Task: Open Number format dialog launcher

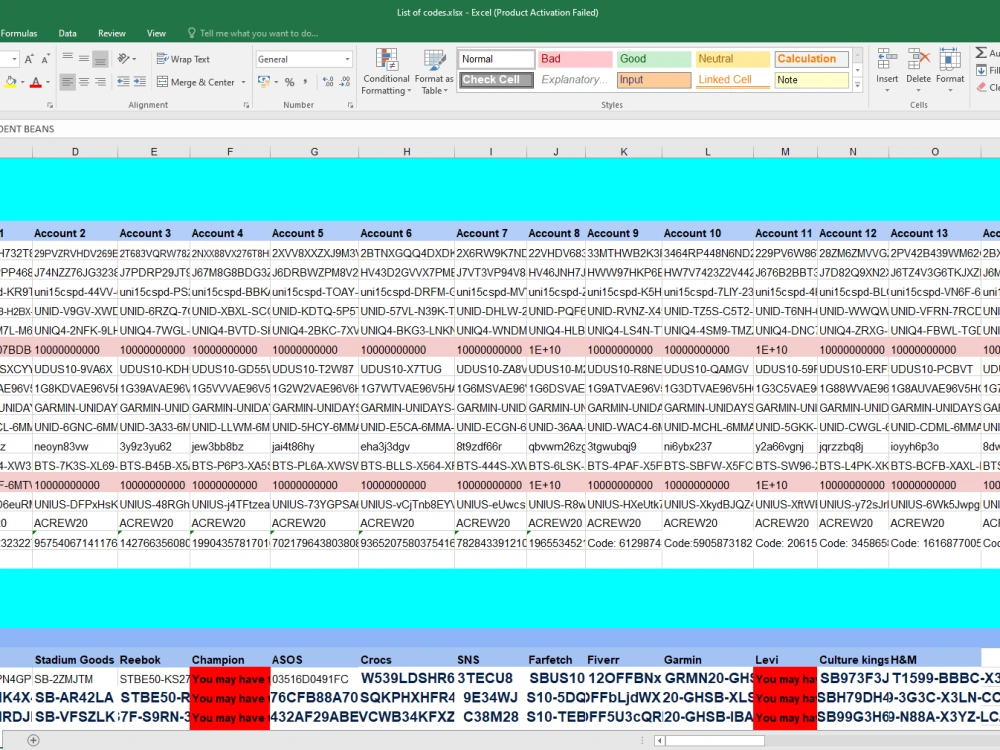Action: pos(351,105)
